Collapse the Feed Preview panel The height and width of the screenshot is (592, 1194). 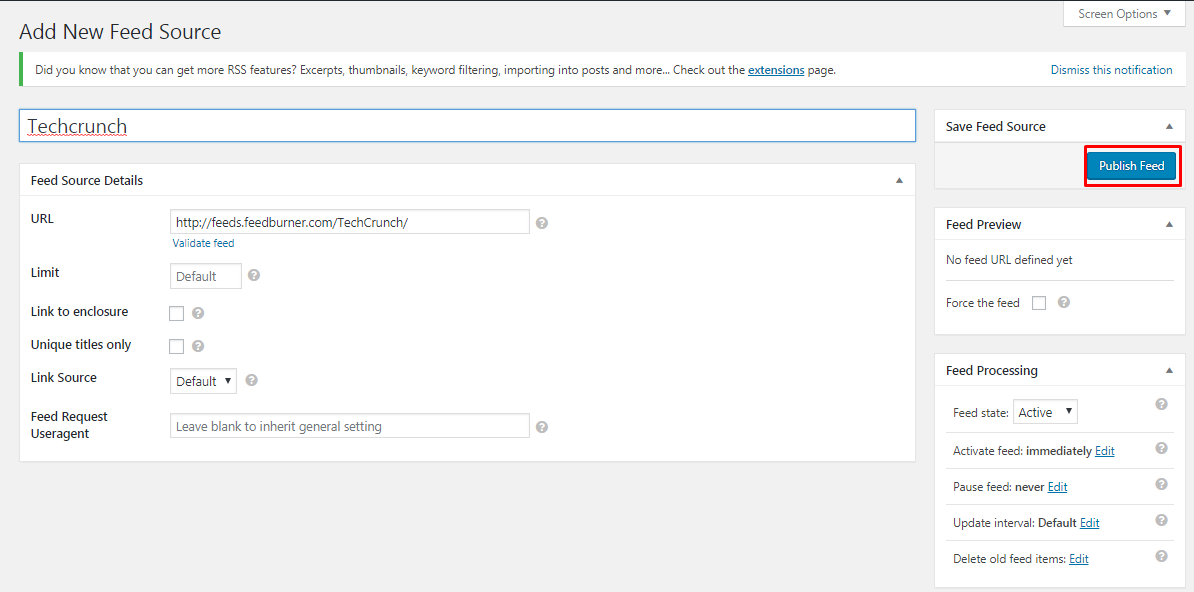[1170, 225]
